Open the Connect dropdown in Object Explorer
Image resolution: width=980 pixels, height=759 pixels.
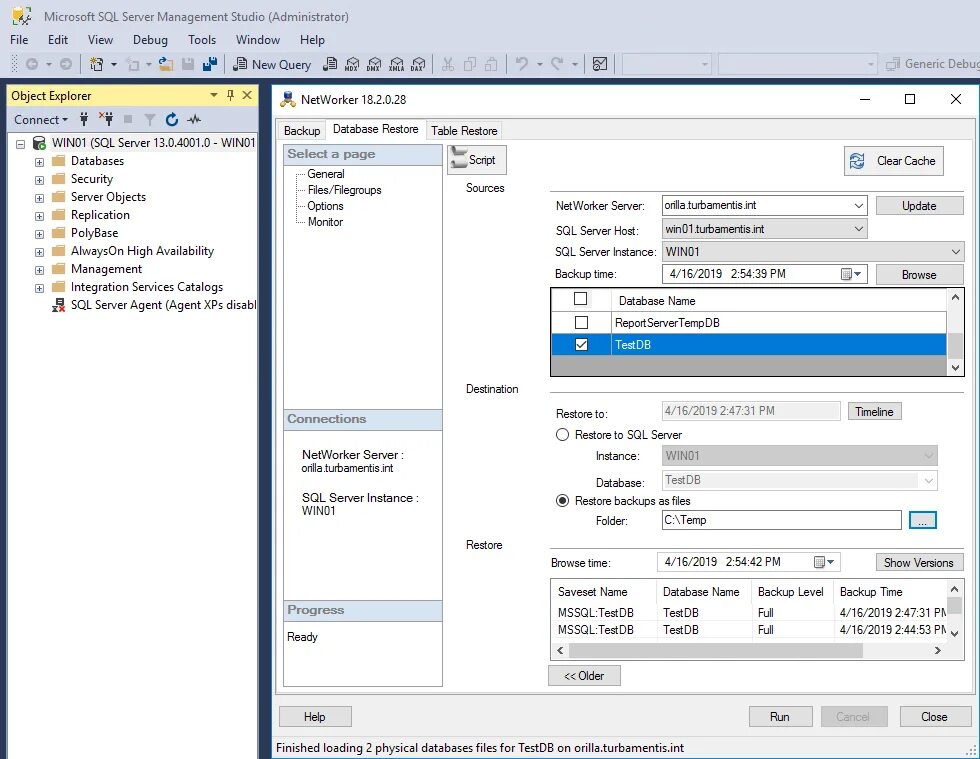click(41, 119)
